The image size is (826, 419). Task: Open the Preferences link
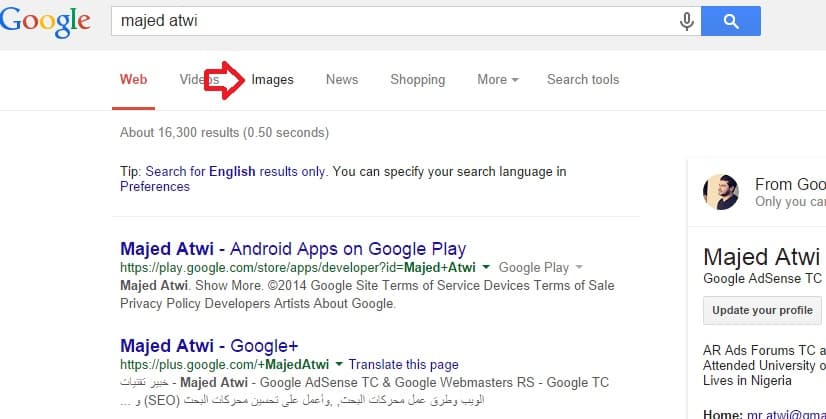click(x=155, y=187)
